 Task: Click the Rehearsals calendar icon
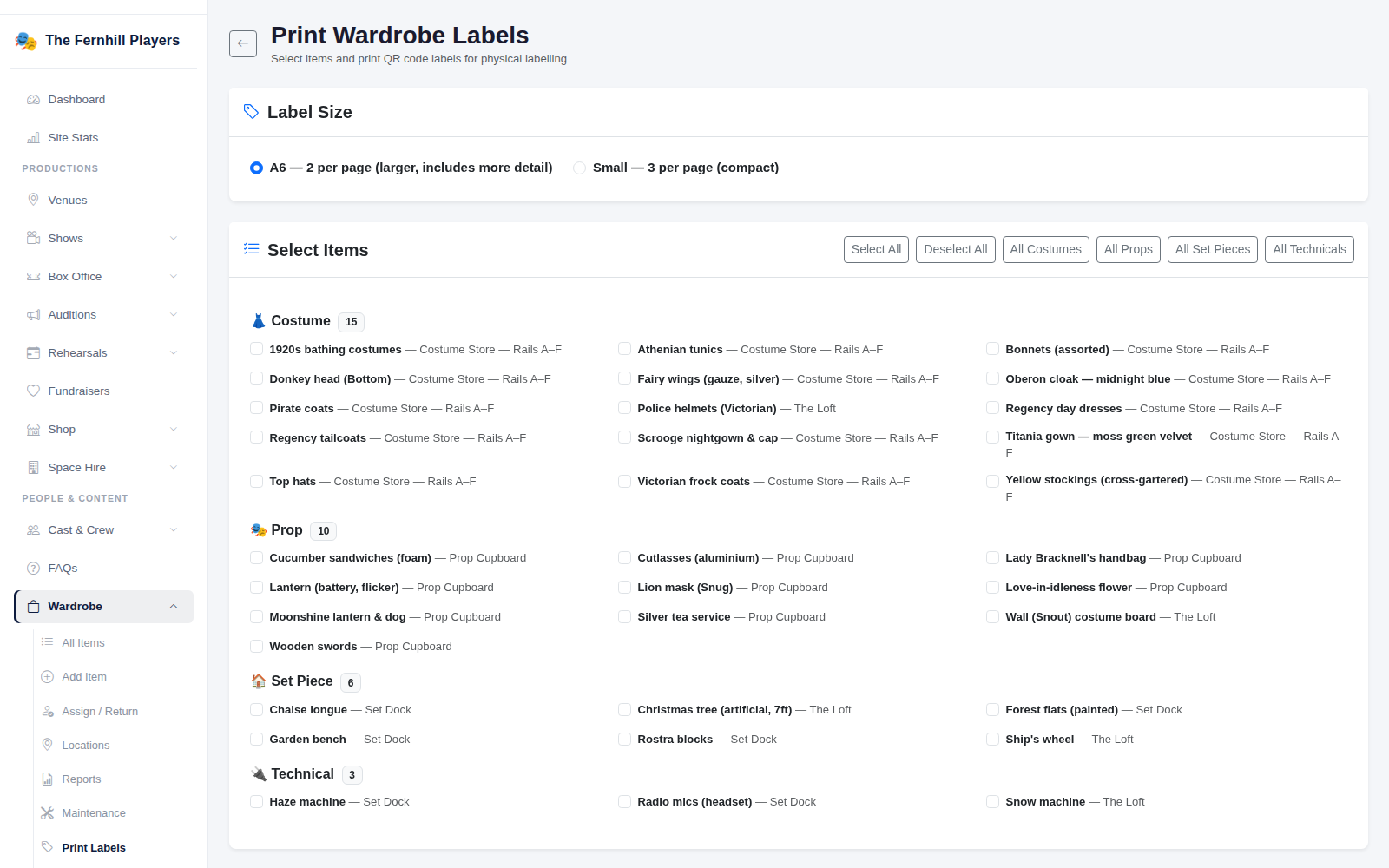(33, 352)
